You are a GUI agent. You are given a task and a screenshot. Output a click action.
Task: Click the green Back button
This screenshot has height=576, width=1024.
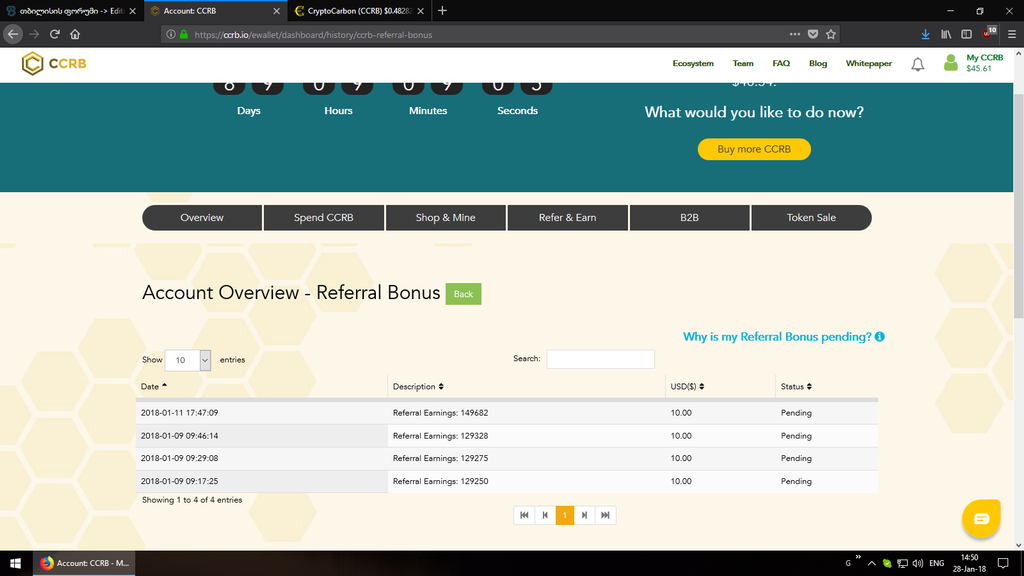[463, 294]
